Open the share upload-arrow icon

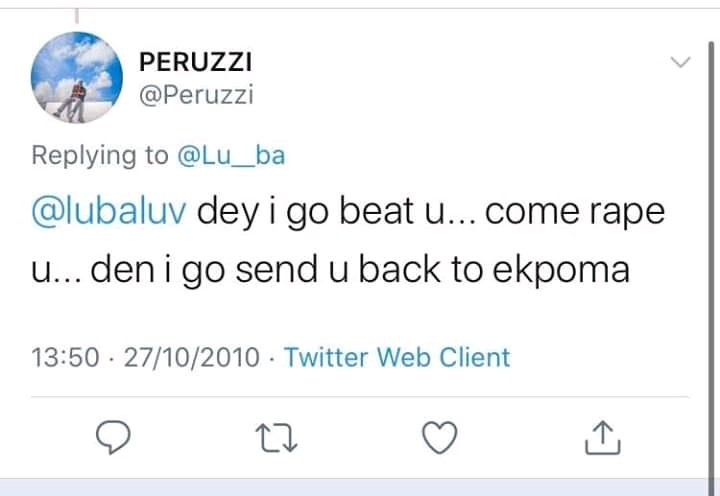click(x=602, y=437)
